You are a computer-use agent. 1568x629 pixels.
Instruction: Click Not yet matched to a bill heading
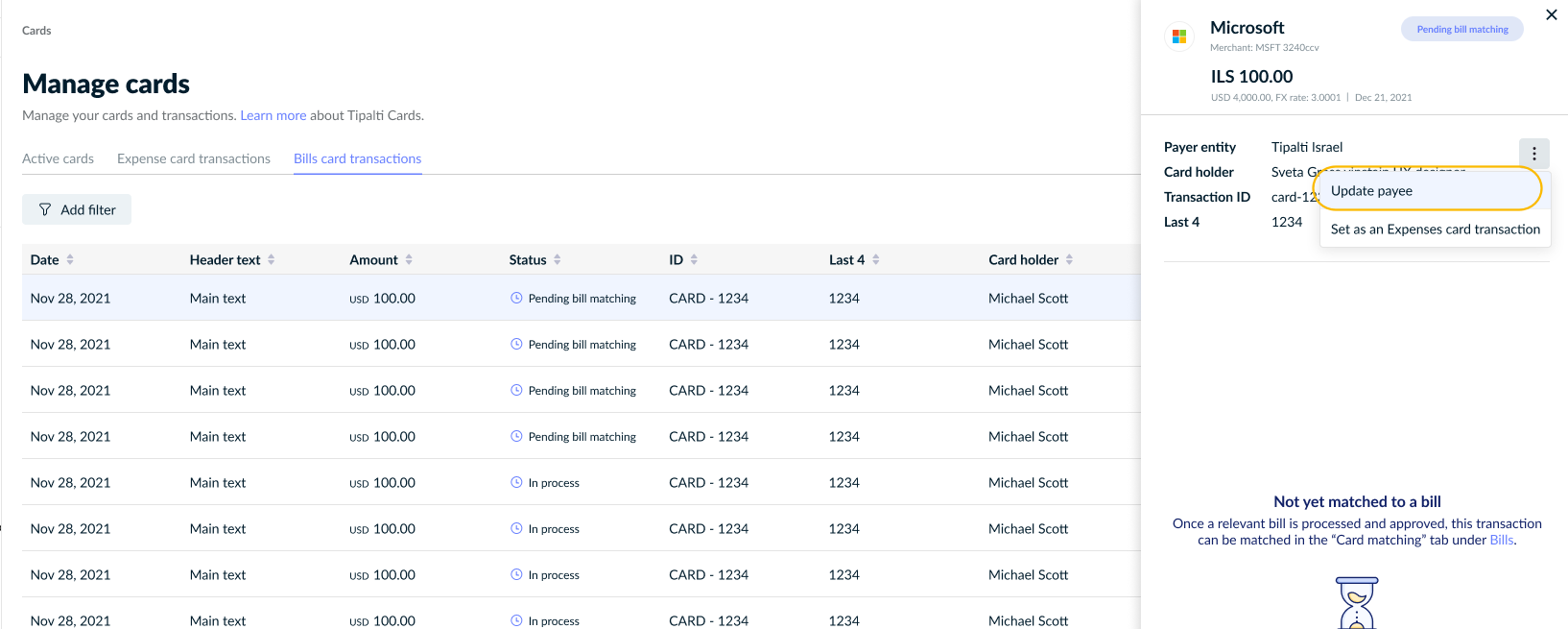coord(1357,501)
